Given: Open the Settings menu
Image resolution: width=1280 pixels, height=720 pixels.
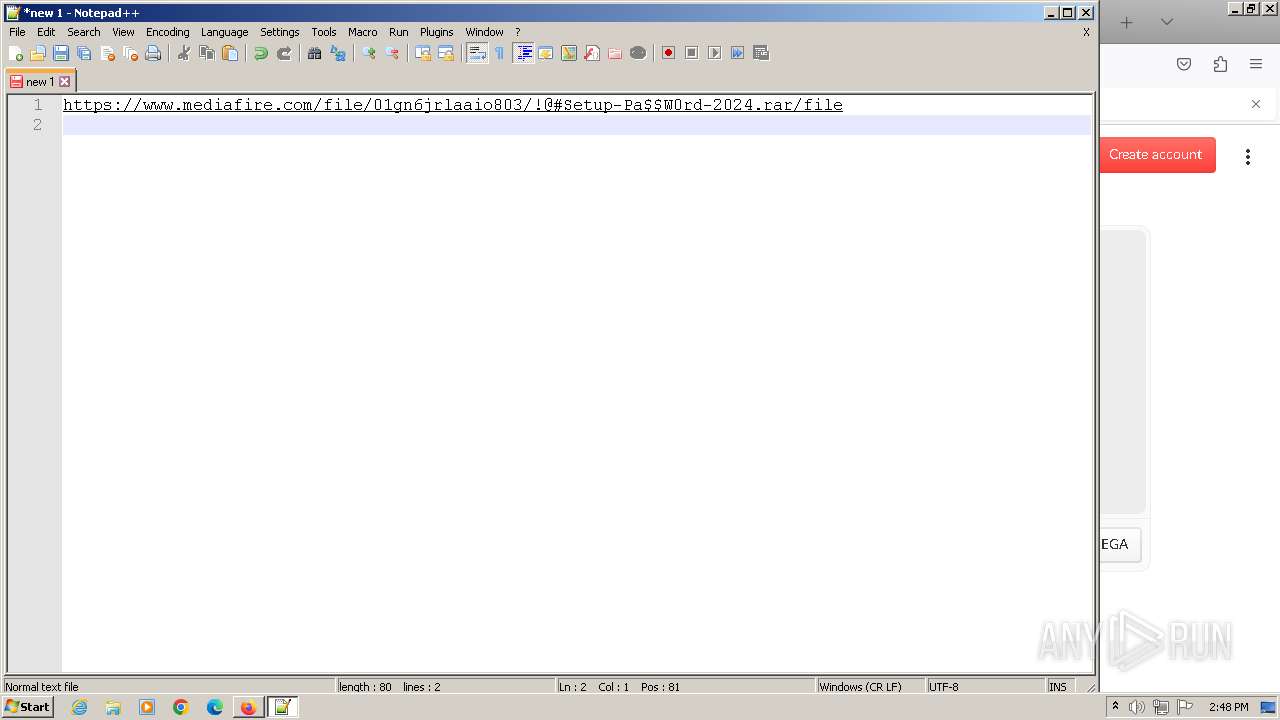Looking at the screenshot, I should [280, 32].
